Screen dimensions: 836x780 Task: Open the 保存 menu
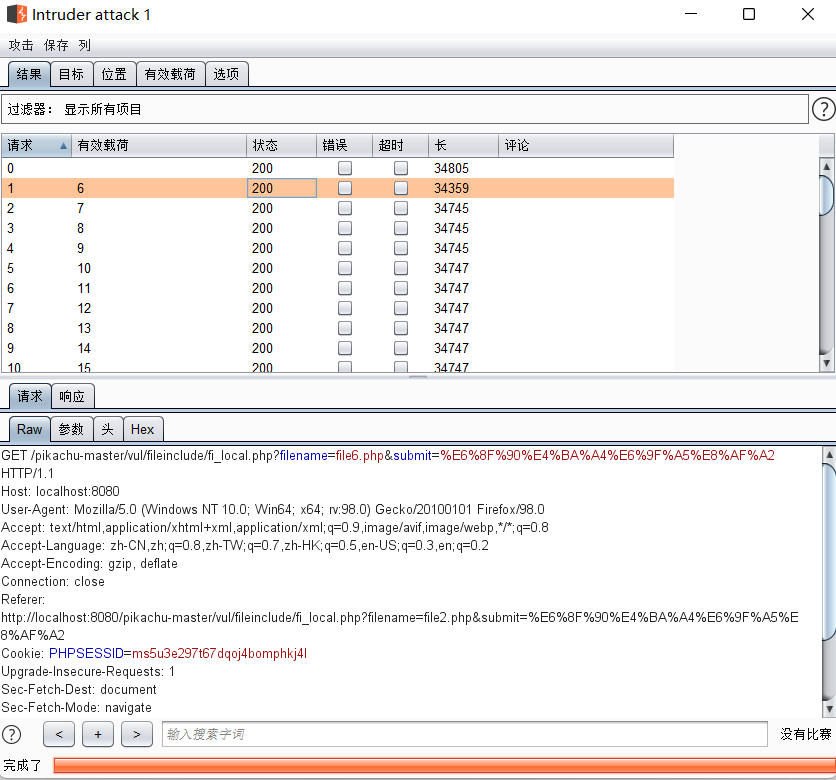pyautogui.click(x=56, y=45)
